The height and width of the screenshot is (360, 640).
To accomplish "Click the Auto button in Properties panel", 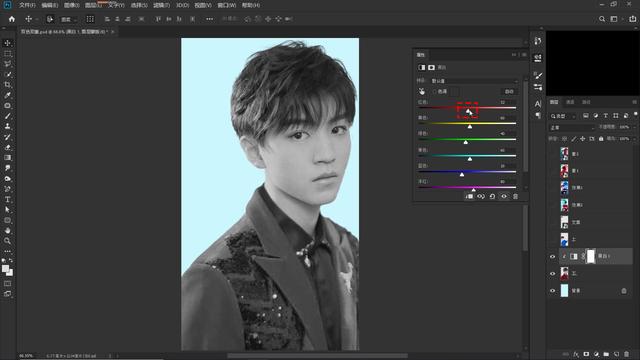I will 509,91.
